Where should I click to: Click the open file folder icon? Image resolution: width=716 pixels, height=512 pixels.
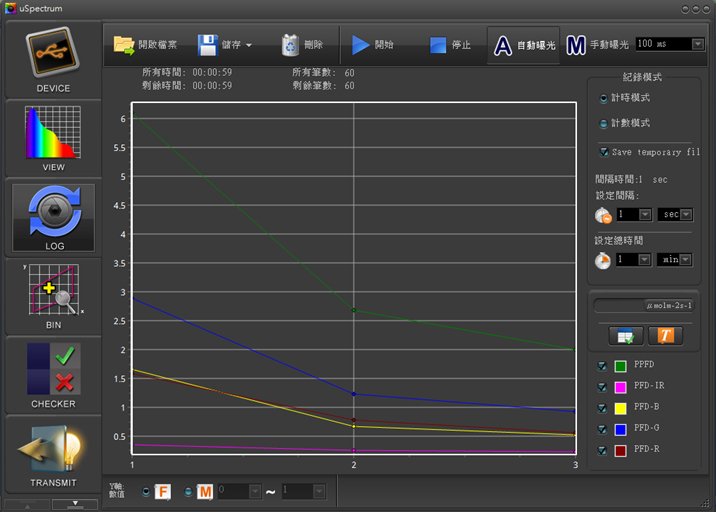click(123, 45)
